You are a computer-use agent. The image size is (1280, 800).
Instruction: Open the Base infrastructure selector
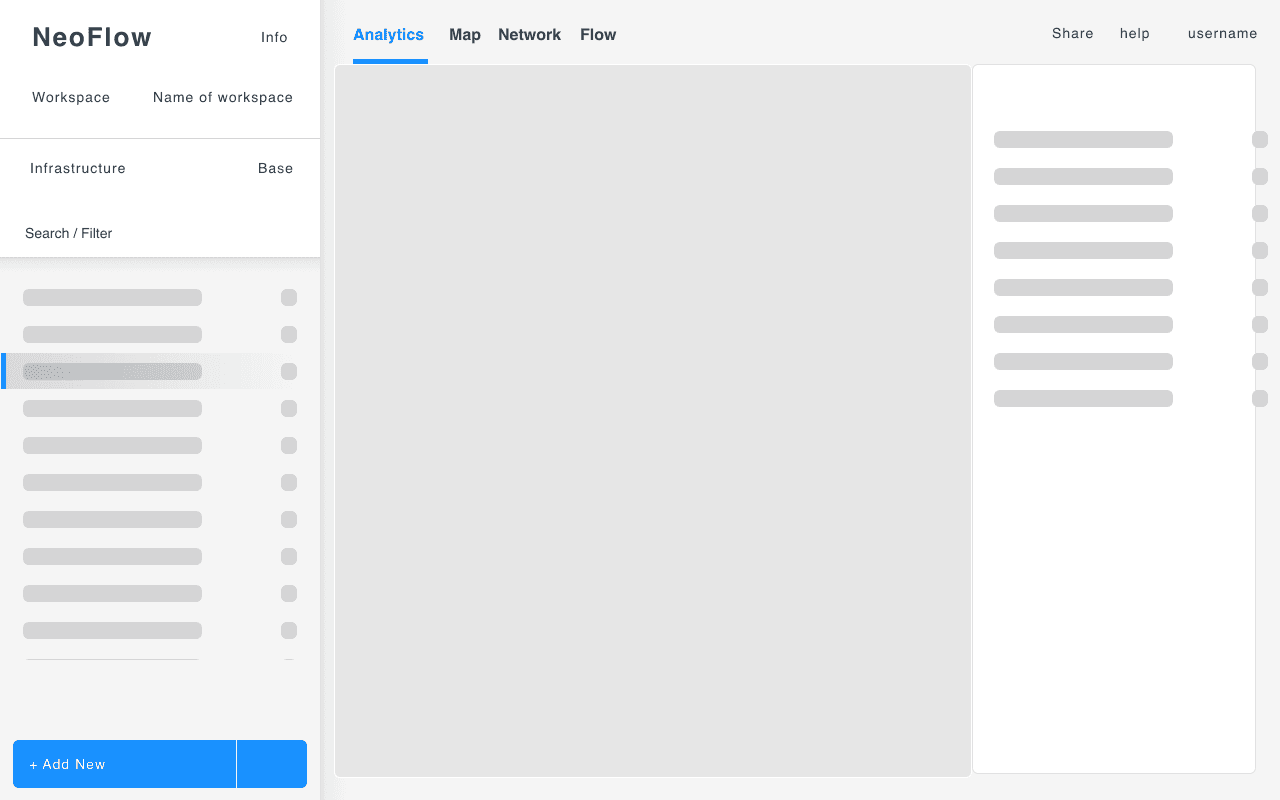coord(275,168)
